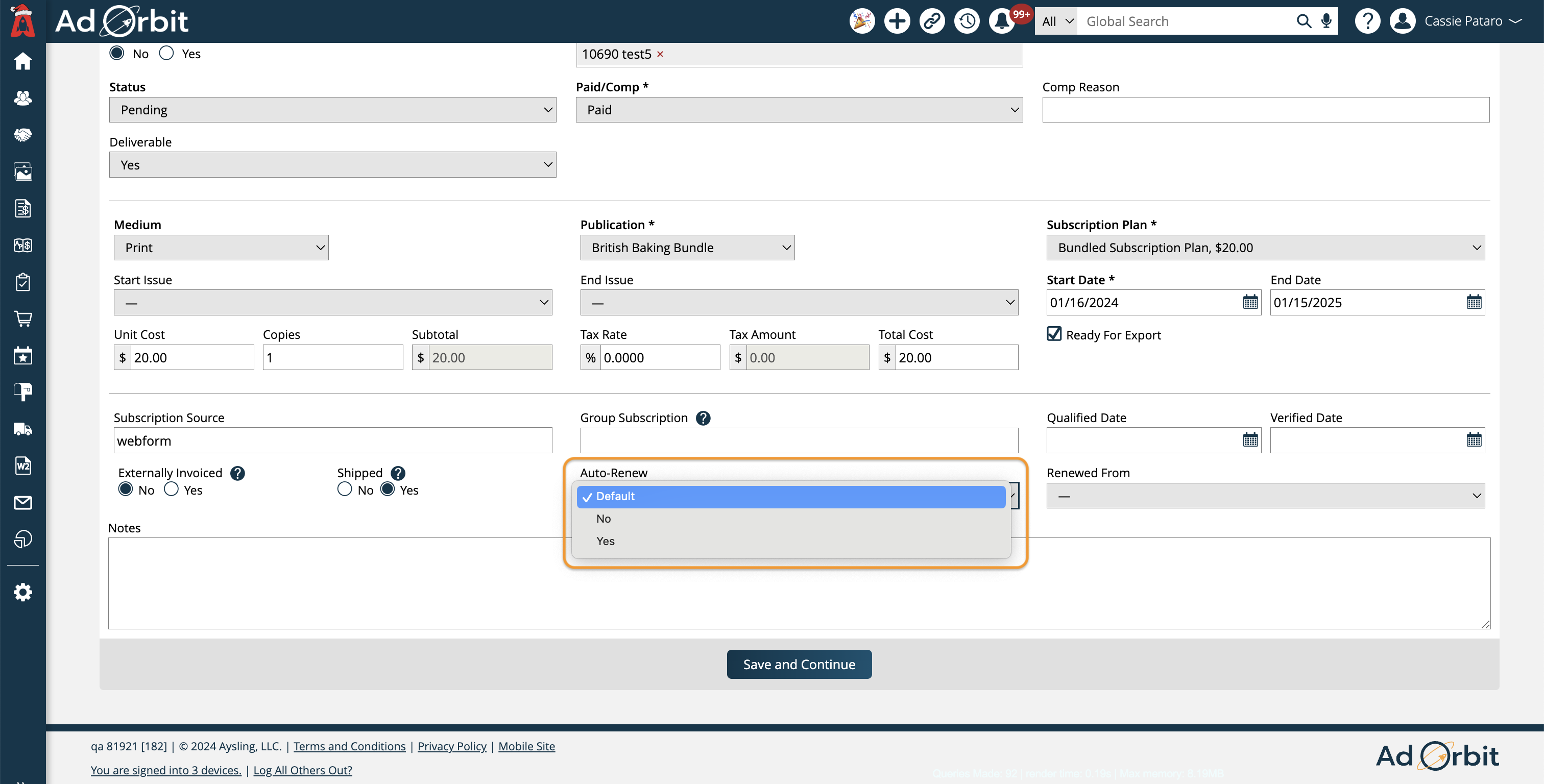Click the home icon in sidebar
Image resolution: width=1544 pixels, height=784 pixels.
click(x=23, y=61)
